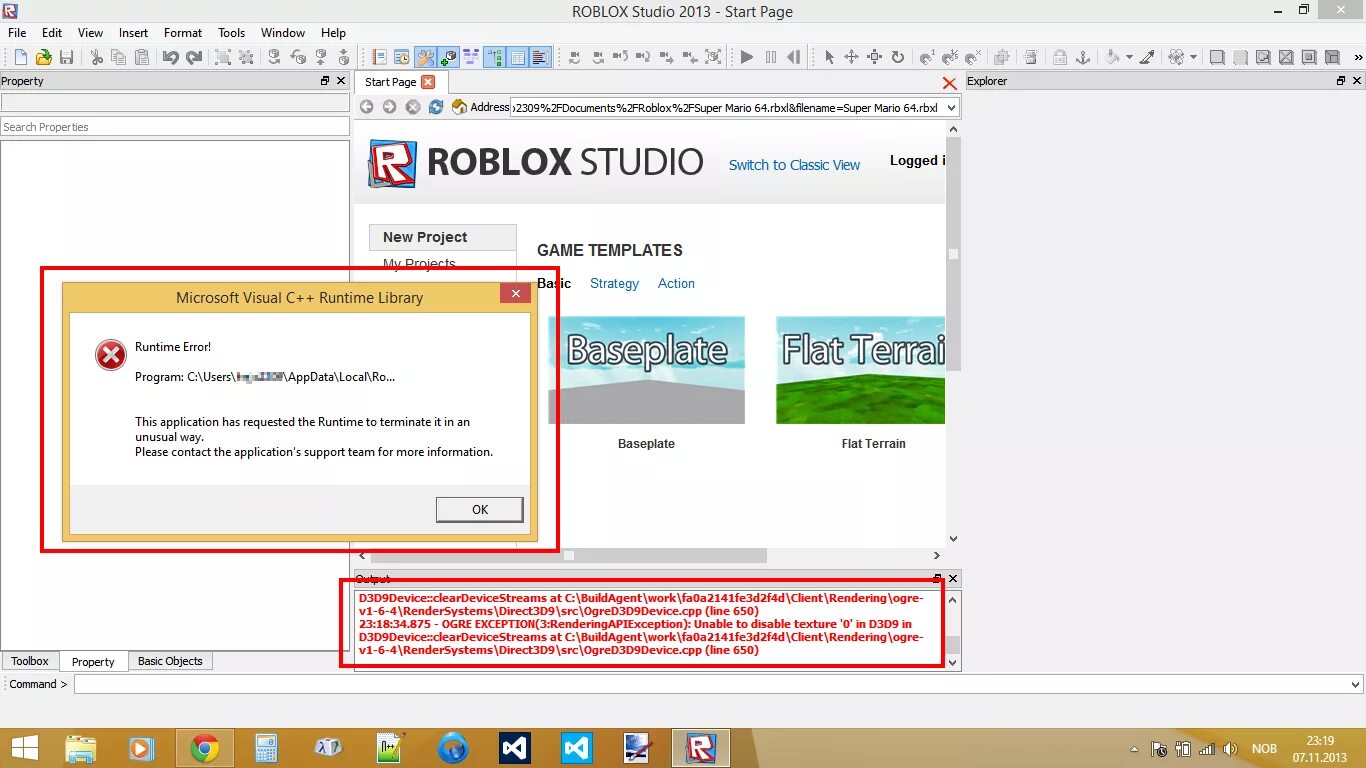The image size is (1366, 768).
Task: Ungroup the selected model
Action: (245, 58)
